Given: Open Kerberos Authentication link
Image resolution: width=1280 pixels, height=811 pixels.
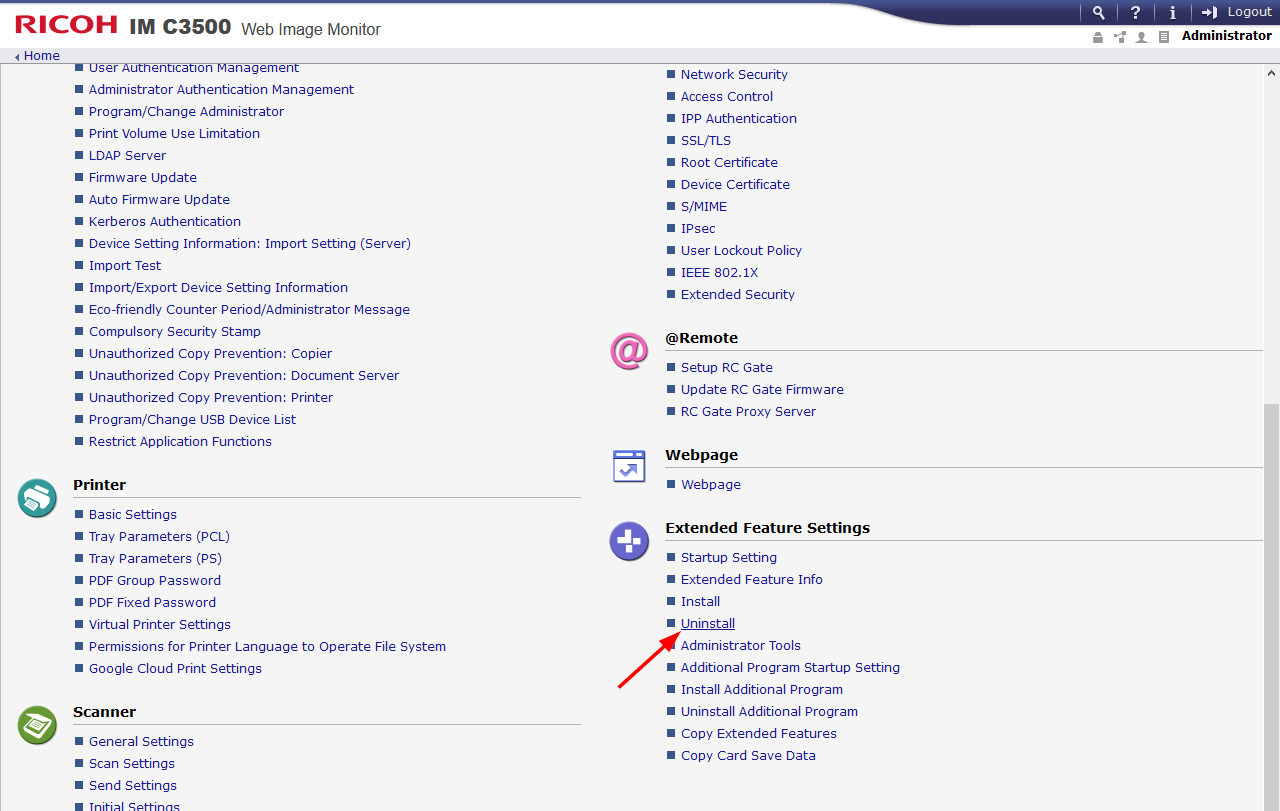Looking at the screenshot, I should (165, 222).
